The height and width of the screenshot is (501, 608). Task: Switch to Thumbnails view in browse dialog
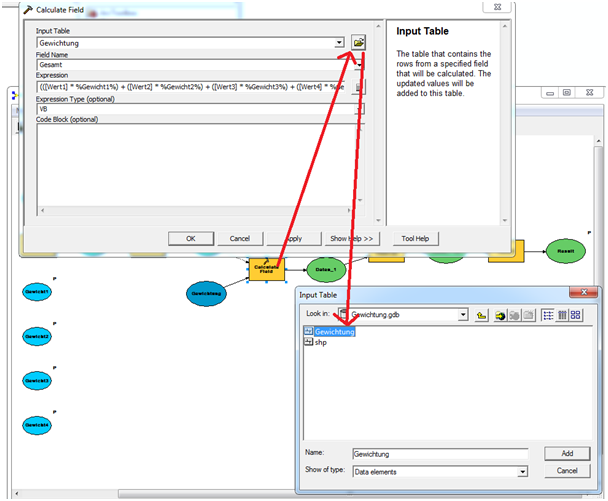pyautogui.click(x=576, y=315)
